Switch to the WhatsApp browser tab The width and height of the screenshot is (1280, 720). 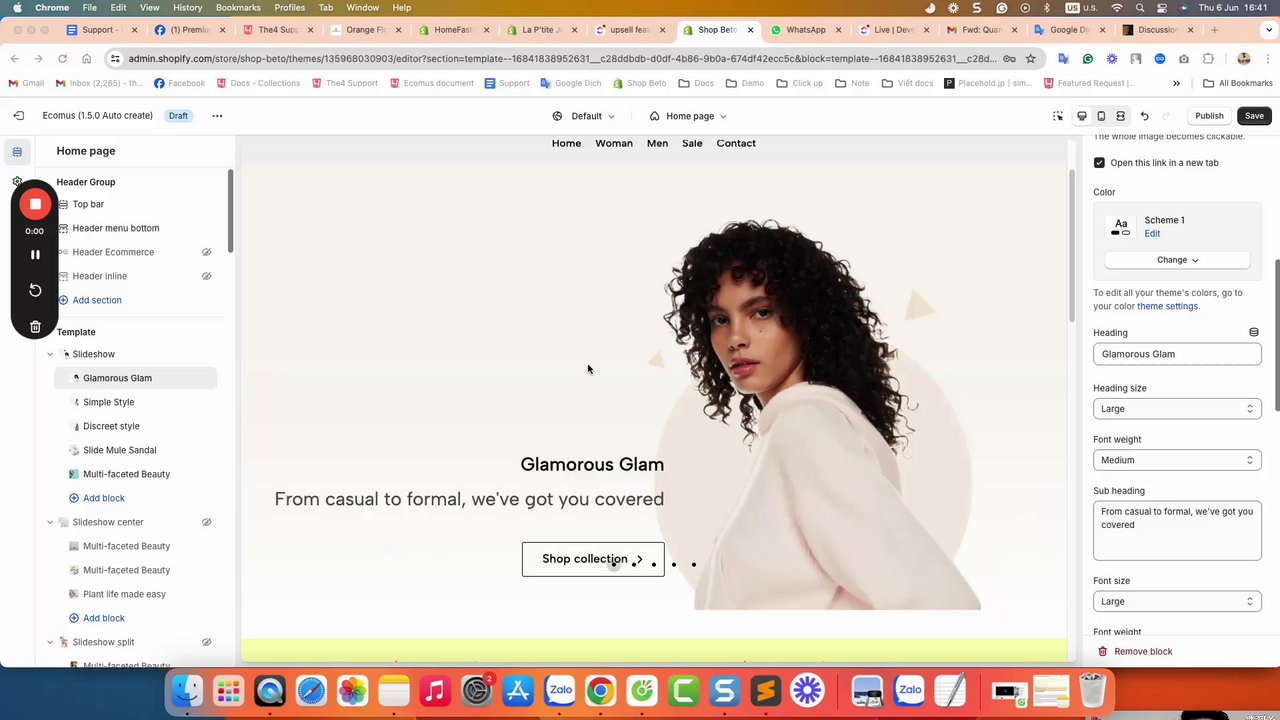[x=805, y=30]
